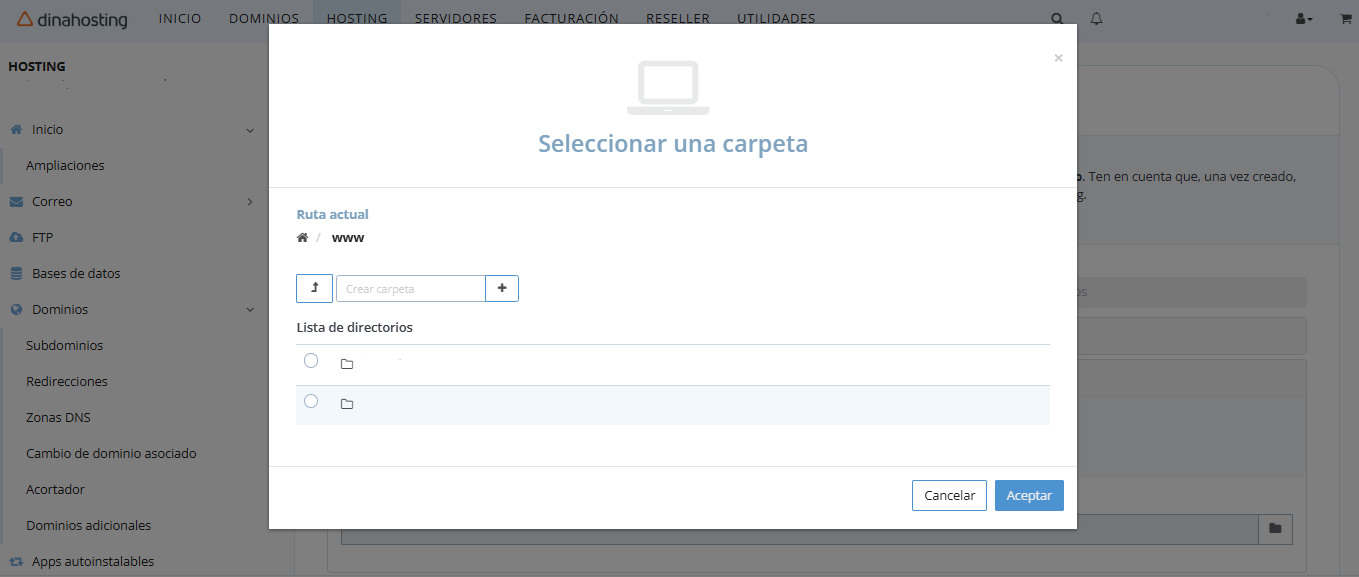Click the user account icon
1359x577 pixels.
[1301, 18]
